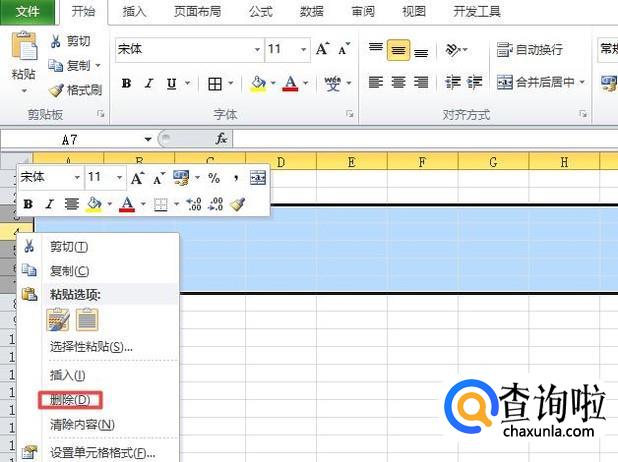Click the increase decimal icon in the mini toolbar
This screenshot has height=462, width=618.
tap(193, 204)
